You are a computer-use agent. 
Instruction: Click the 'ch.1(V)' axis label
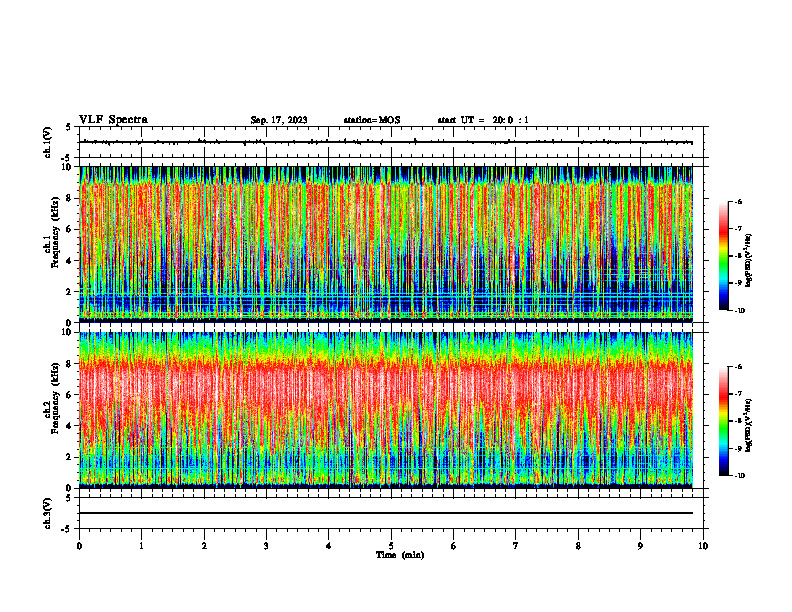coord(48,142)
